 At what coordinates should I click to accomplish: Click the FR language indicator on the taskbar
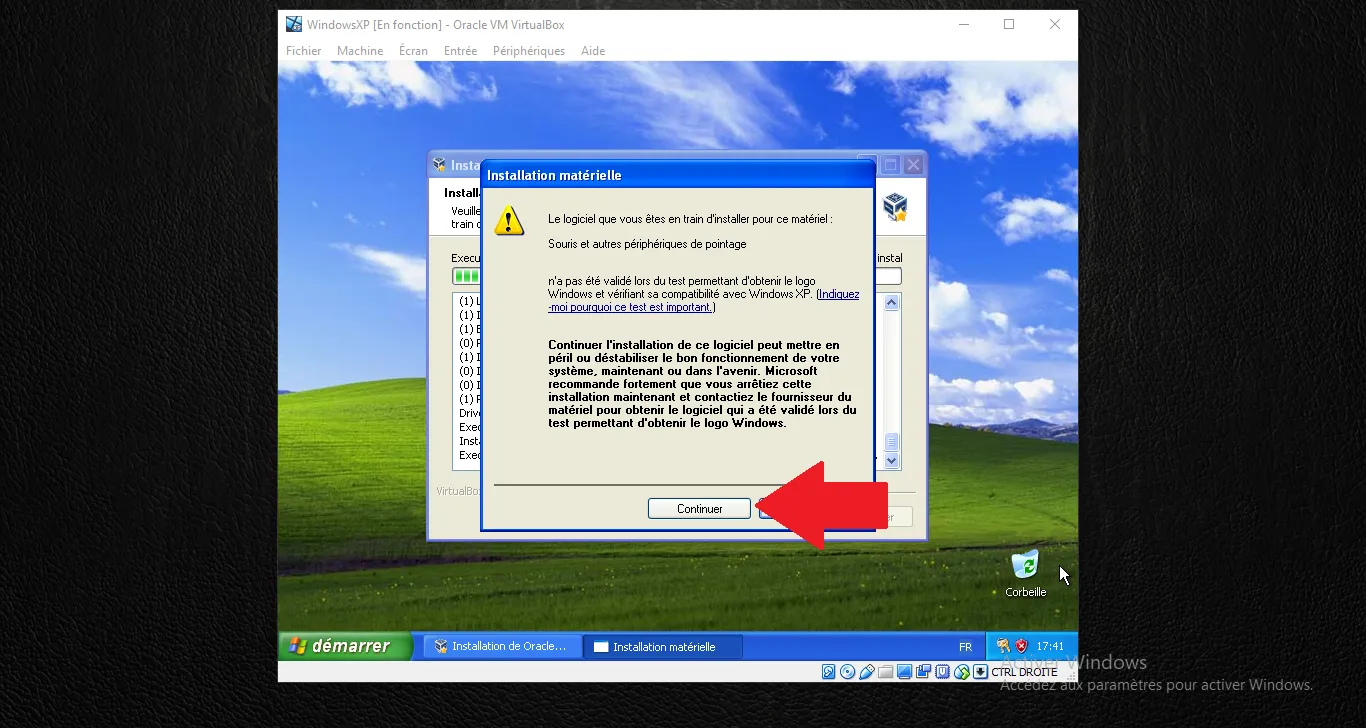965,646
